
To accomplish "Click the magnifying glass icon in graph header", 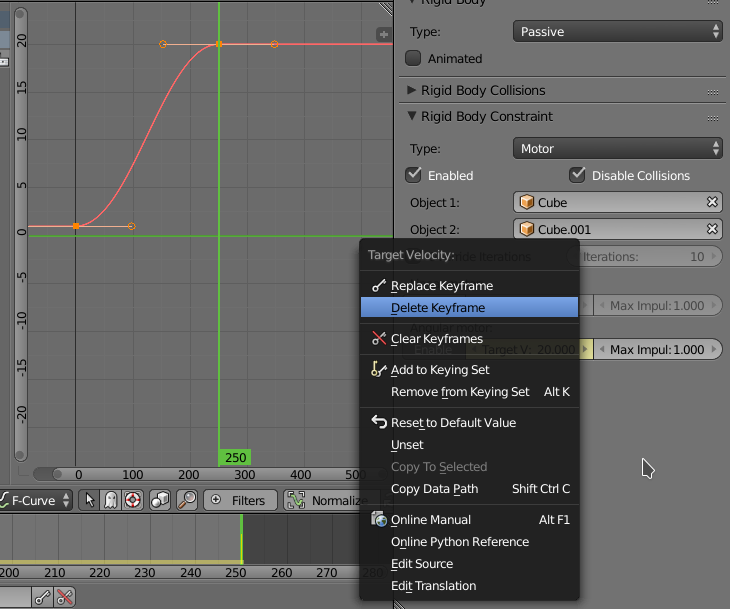I will 187,501.
